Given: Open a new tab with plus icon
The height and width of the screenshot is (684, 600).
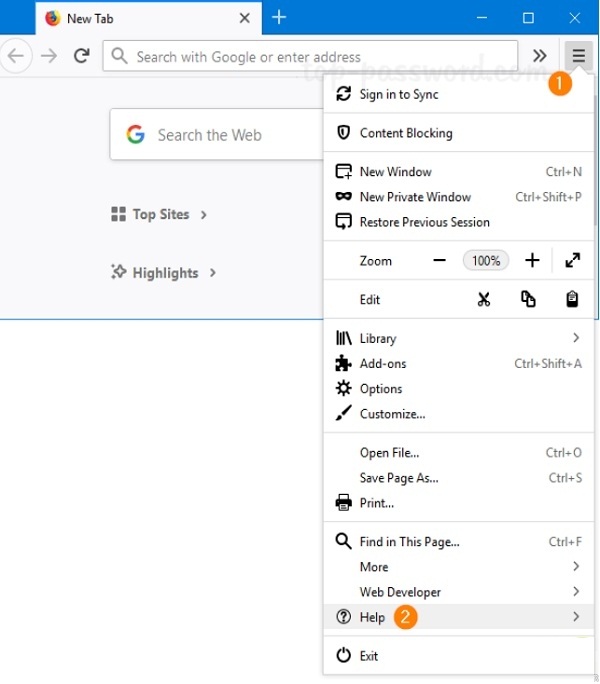Looking at the screenshot, I should coord(279,18).
